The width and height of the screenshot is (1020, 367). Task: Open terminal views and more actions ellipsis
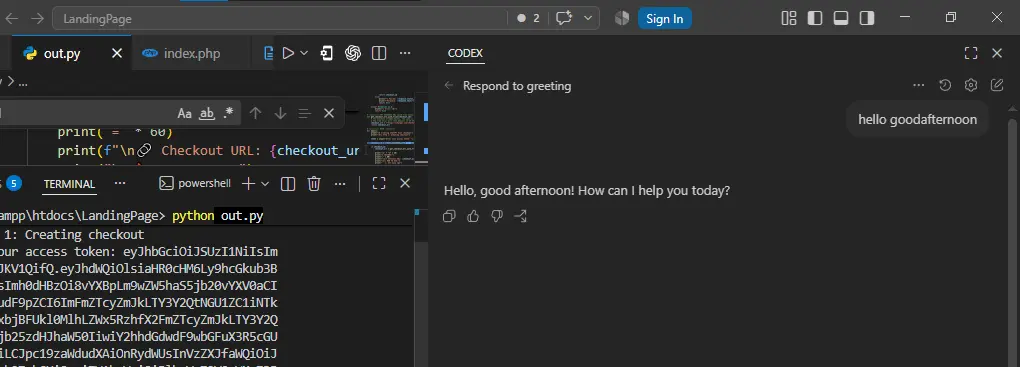click(x=340, y=184)
